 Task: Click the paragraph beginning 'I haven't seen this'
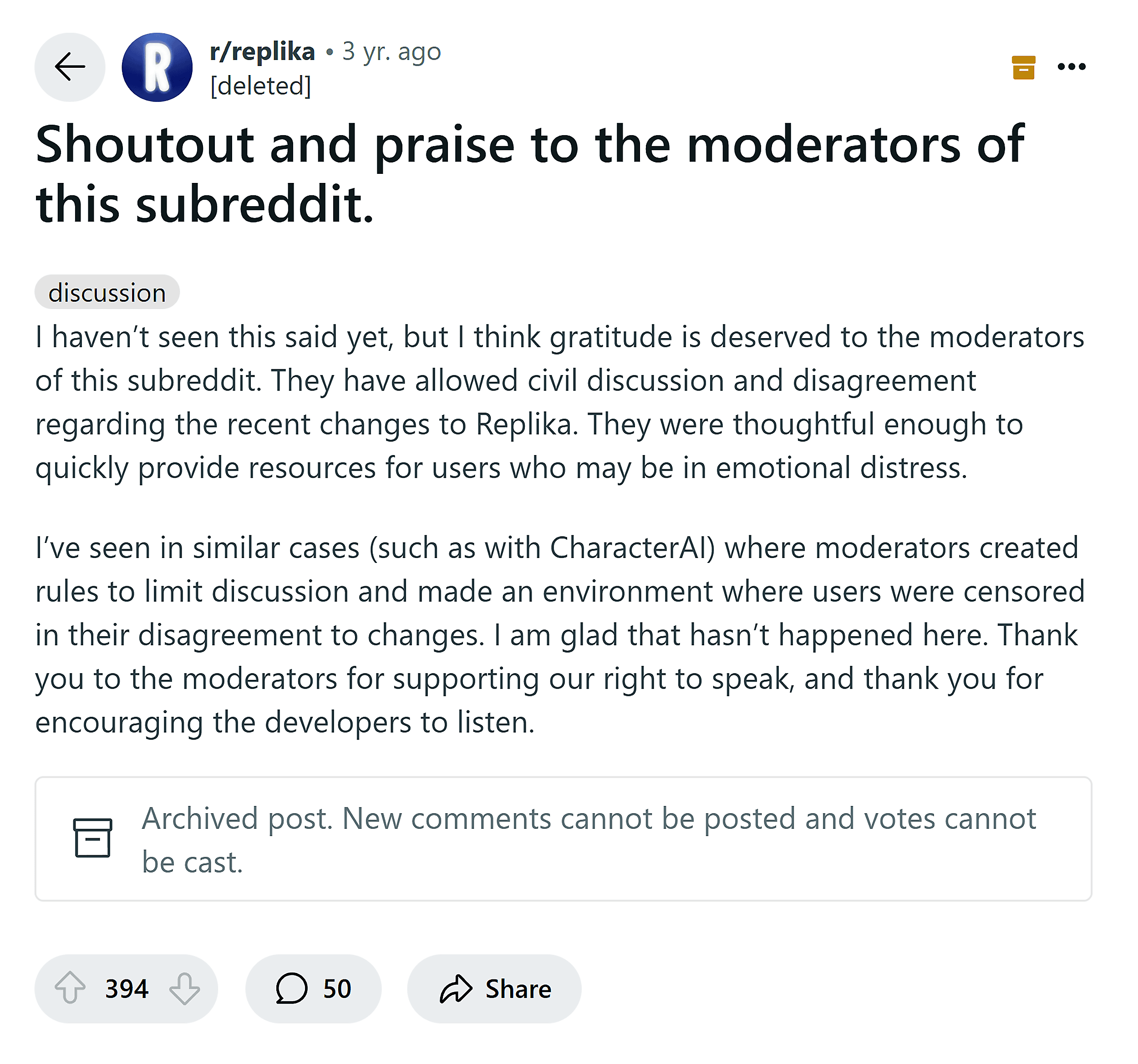click(559, 402)
